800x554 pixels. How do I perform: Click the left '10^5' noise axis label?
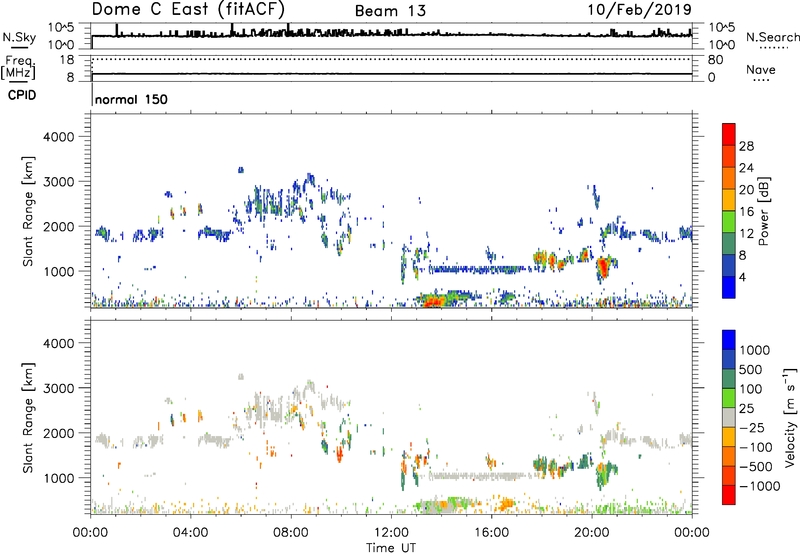pyautogui.click(x=61, y=27)
